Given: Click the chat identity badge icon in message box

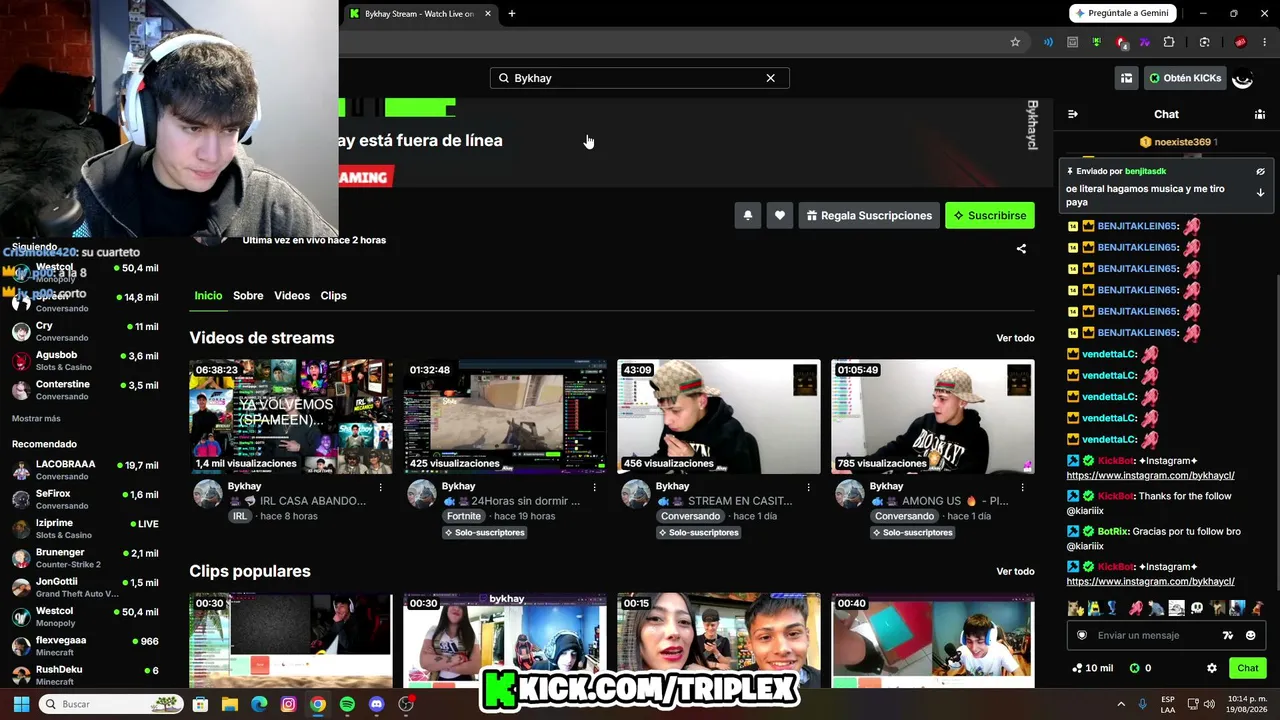Looking at the screenshot, I should [1081, 635].
